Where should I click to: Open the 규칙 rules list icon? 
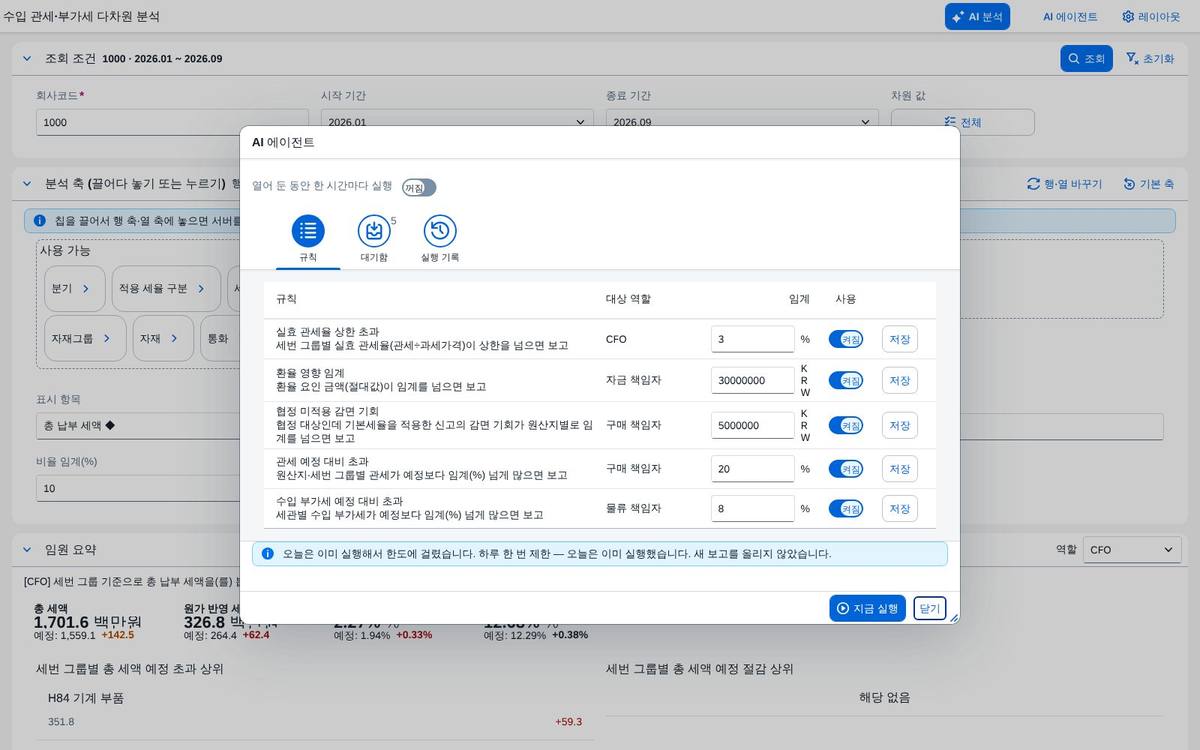point(308,231)
